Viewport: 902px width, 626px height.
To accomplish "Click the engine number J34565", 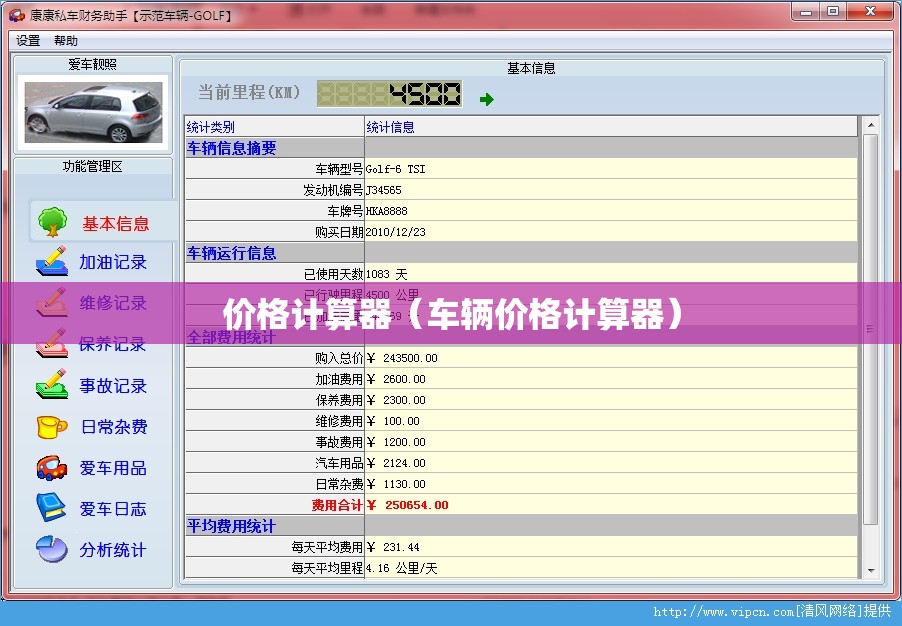I will click(384, 190).
